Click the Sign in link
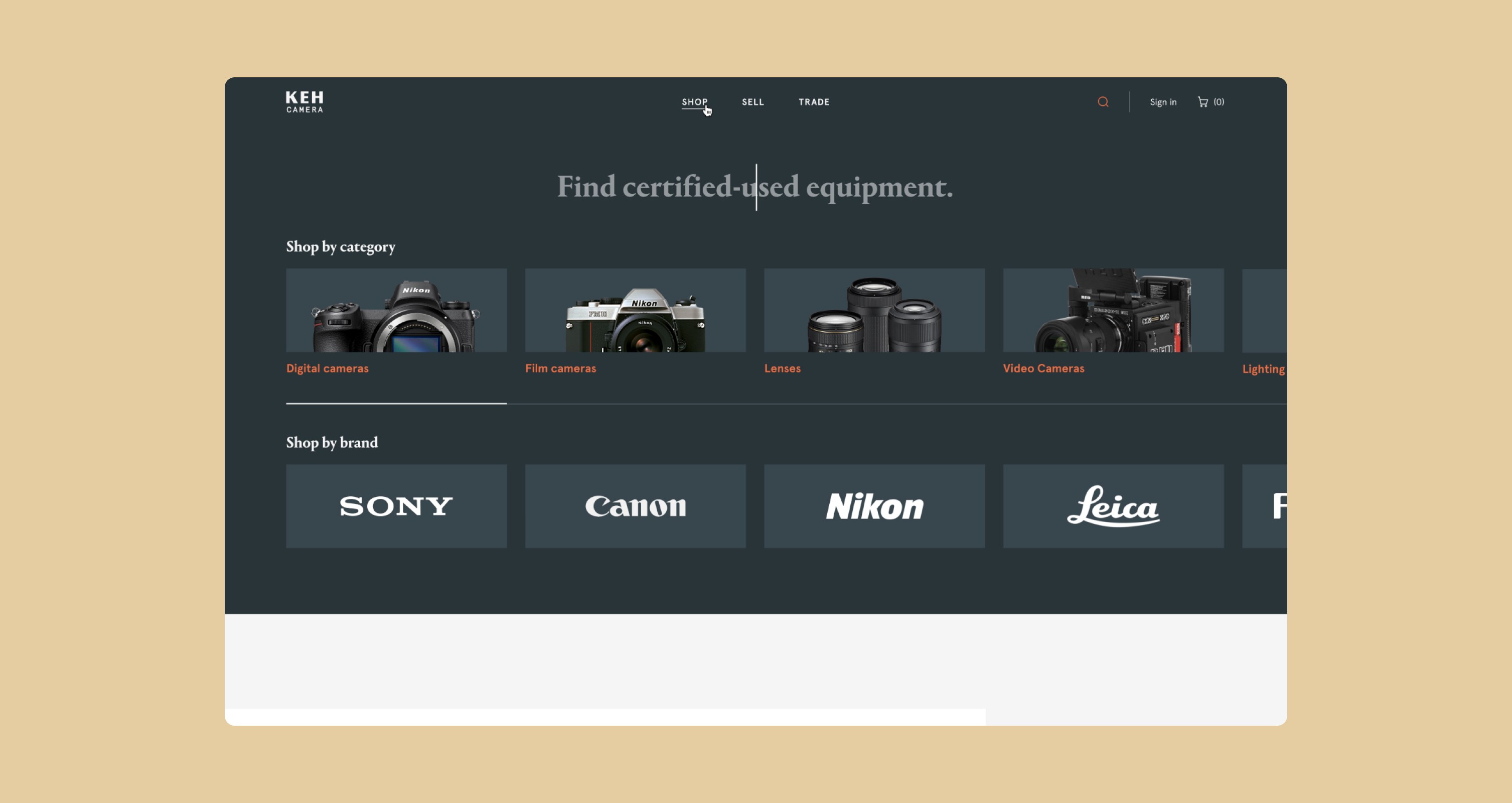This screenshot has height=803, width=1512. tap(1163, 101)
